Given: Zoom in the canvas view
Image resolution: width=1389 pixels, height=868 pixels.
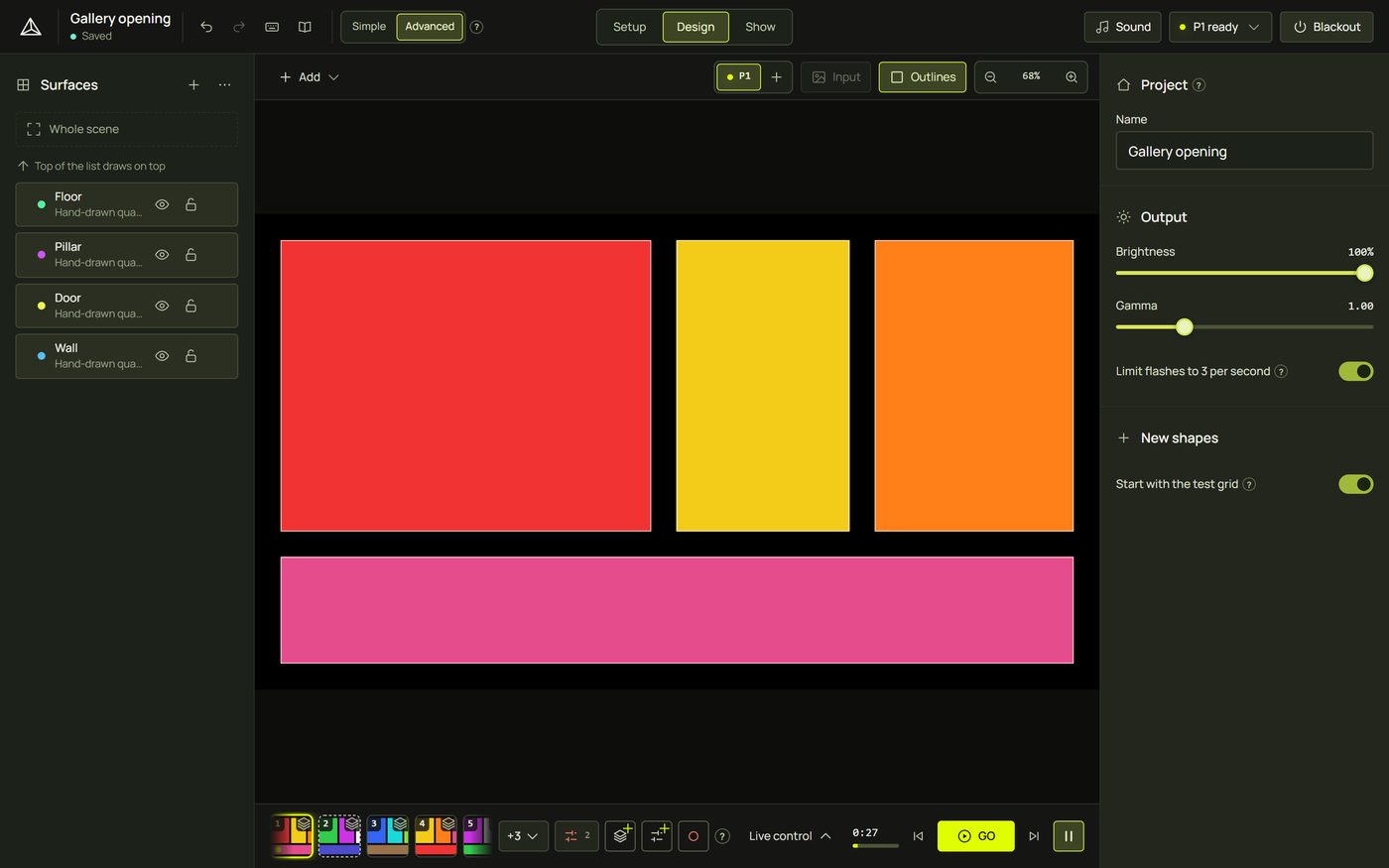Looking at the screenshot, I should 1072,76.
